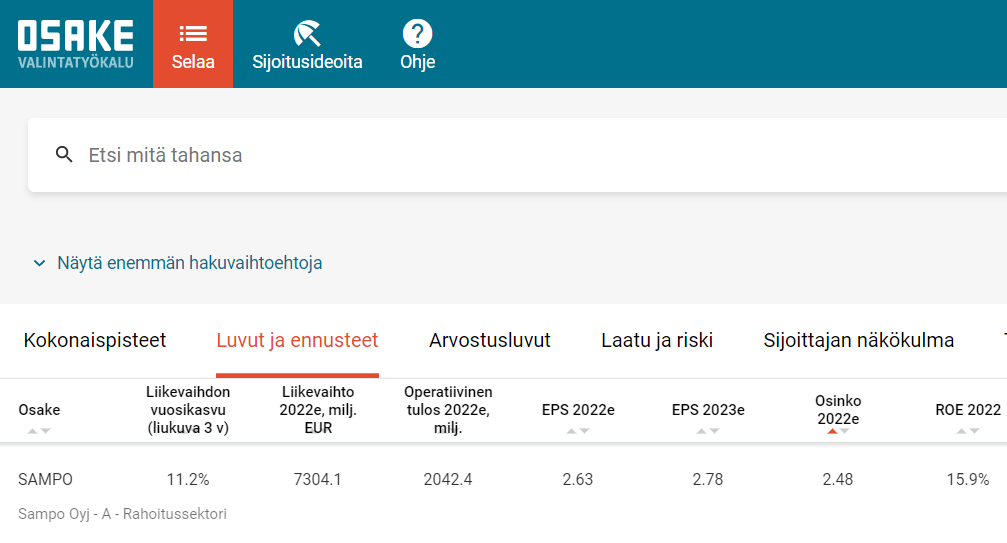Sort ascending by ROE 2022 arrow
1007x543 pixels.
pos(961,431)
